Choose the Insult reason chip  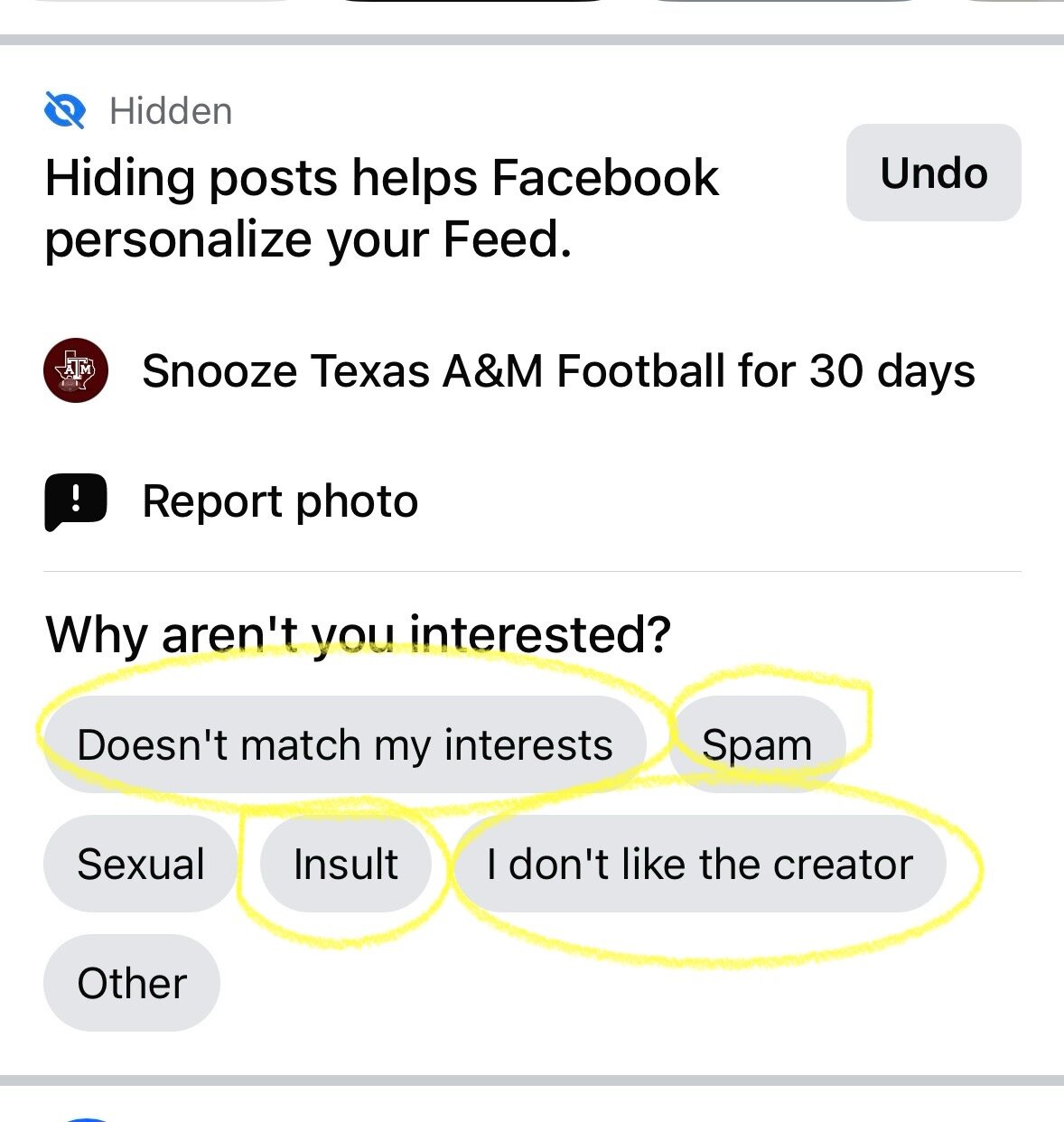(x=345, y=864)
